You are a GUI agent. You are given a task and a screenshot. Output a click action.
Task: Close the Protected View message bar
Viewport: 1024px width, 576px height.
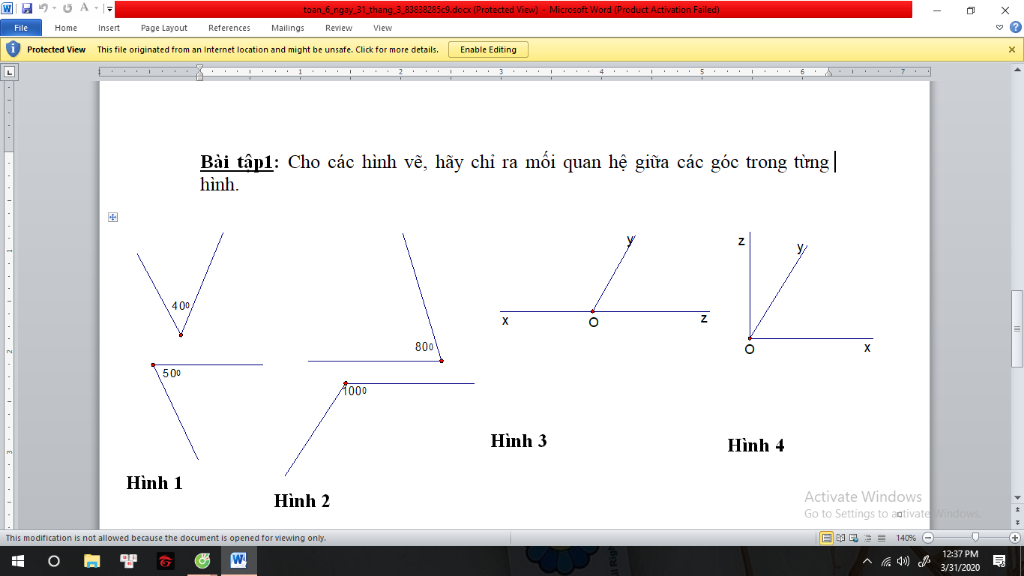(x=1012, y=50)
